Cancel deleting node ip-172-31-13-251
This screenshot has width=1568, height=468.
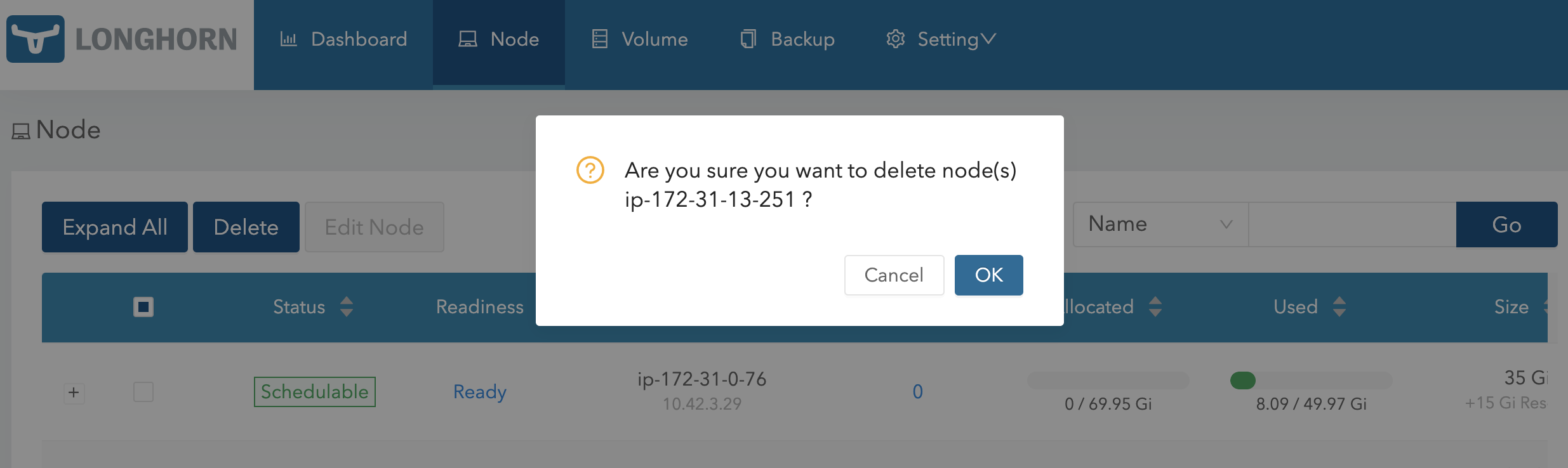(894, 275)
